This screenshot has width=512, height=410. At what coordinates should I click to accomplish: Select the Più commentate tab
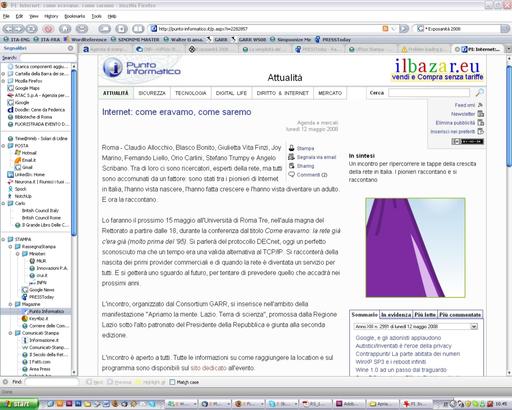click(460, 315)
